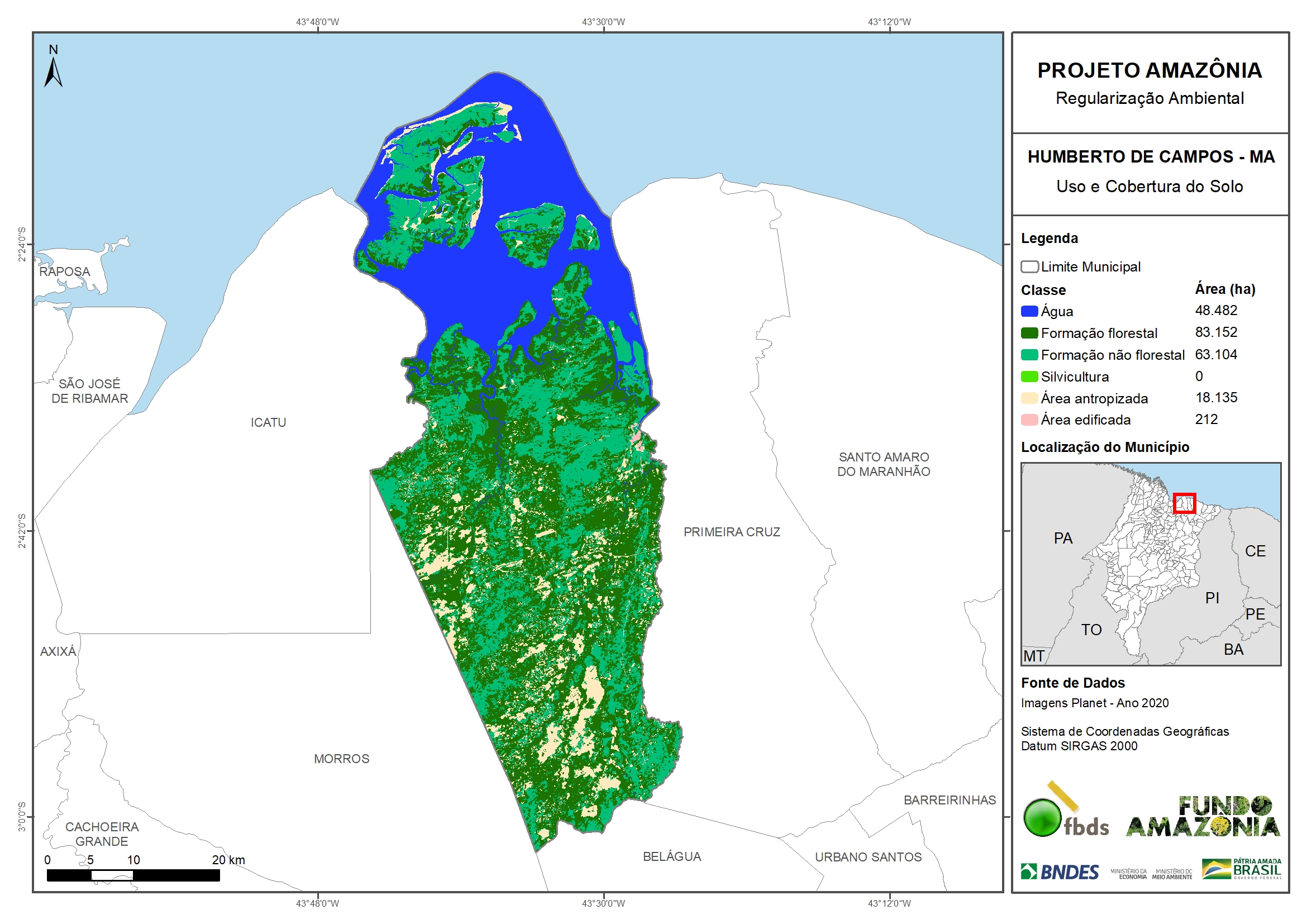Click the scale bar at bottom left

[x=133, y=875]
